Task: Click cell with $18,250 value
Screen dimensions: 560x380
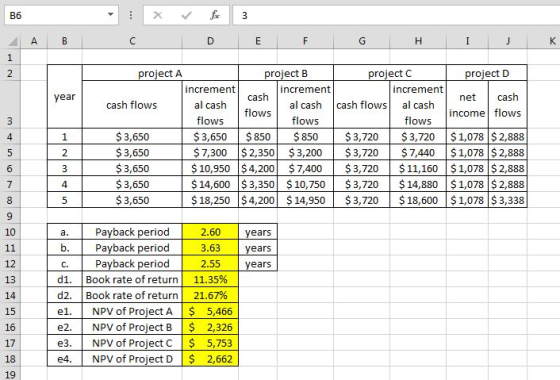Action: click(x=210, y=200)
